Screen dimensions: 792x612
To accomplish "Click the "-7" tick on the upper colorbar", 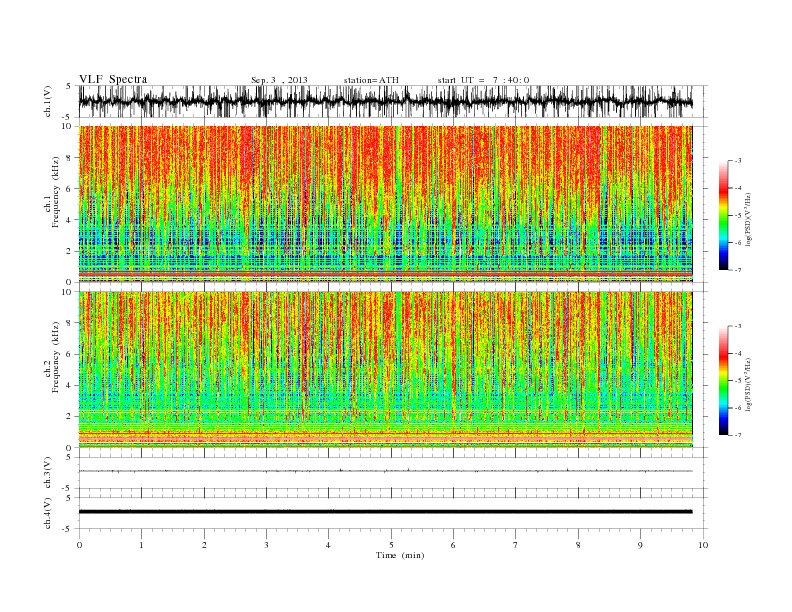I will [x=738, y=270].
